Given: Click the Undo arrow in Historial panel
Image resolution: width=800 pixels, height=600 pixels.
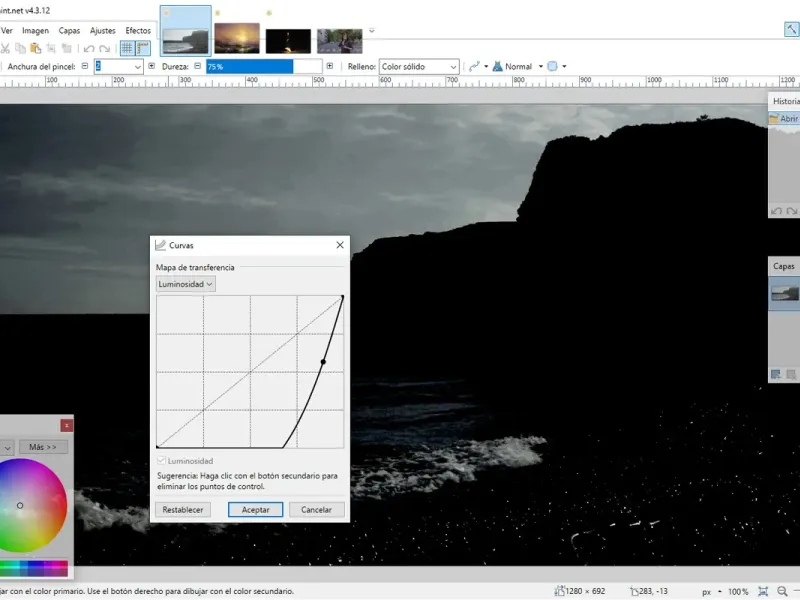Looking at the screenshot, I should coord(777,211).
